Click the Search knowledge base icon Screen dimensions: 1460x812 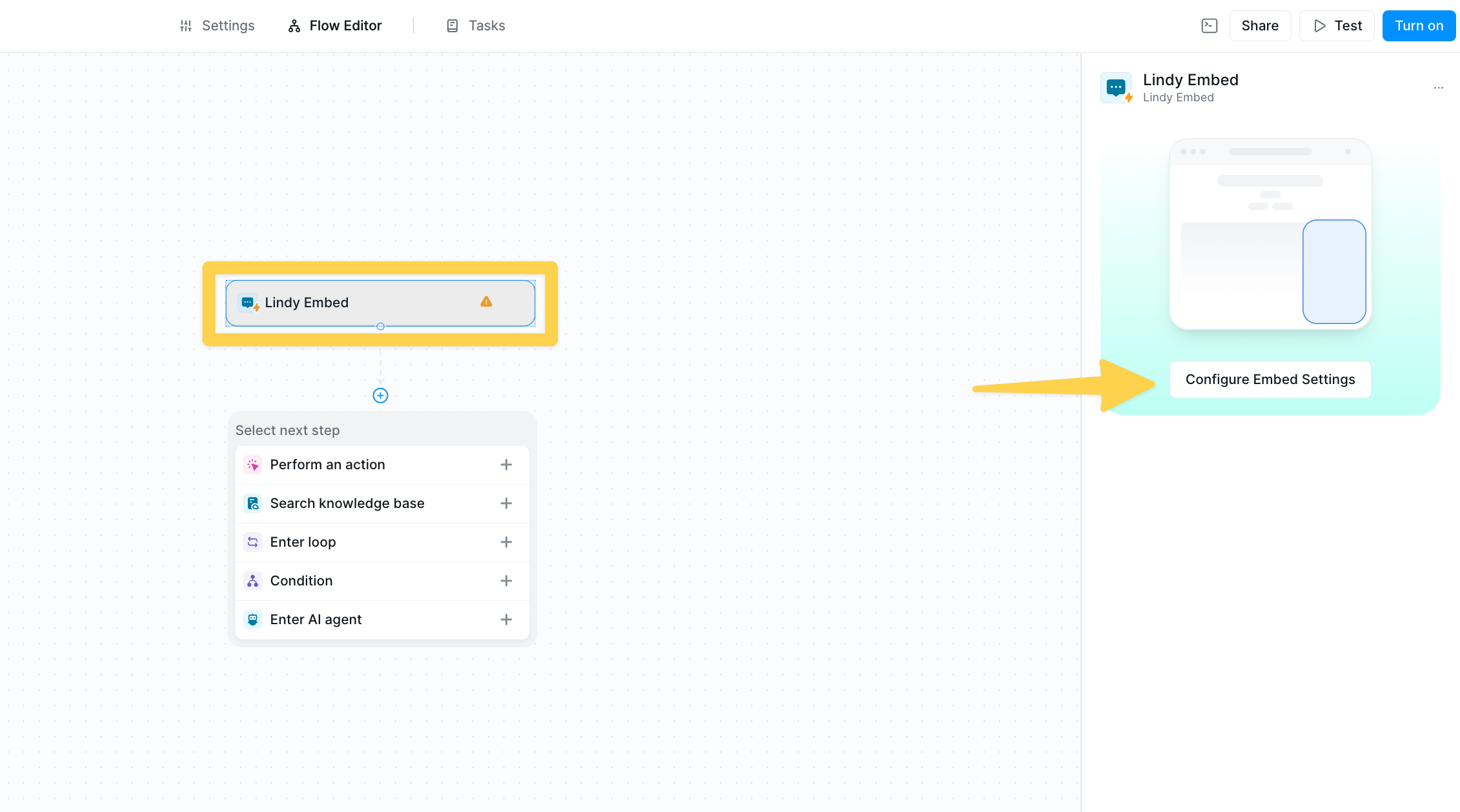coord(252,503)
